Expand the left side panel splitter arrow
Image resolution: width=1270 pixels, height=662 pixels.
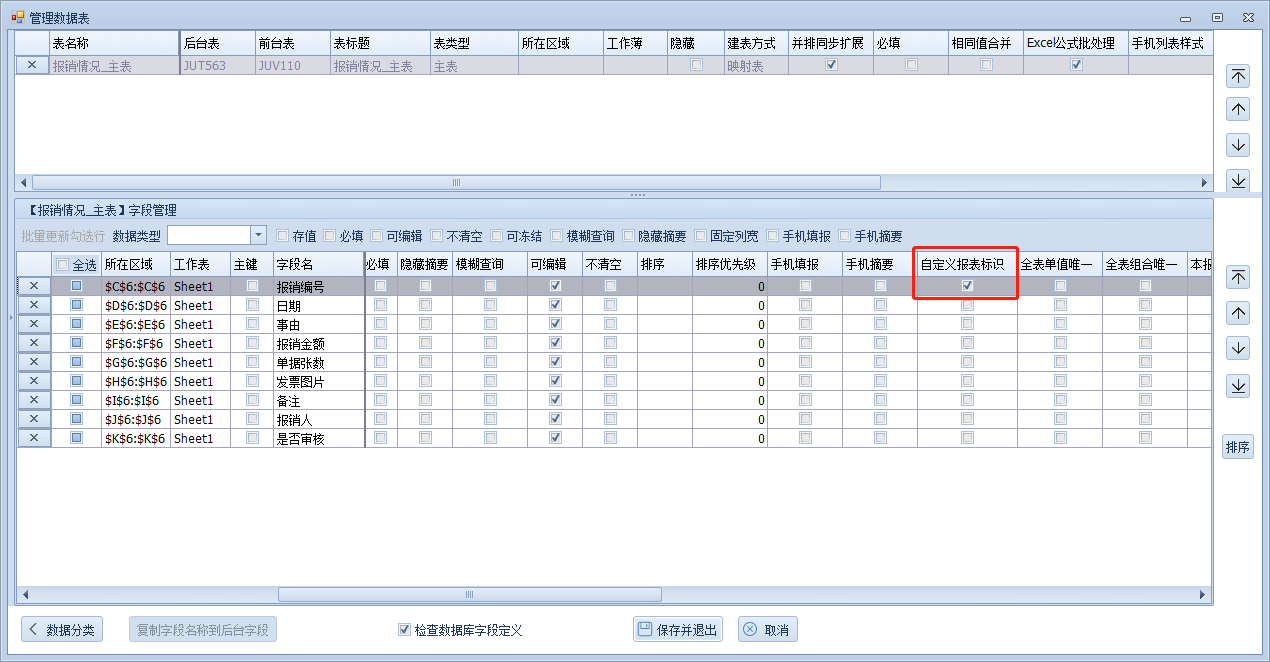tap(10, 318)
